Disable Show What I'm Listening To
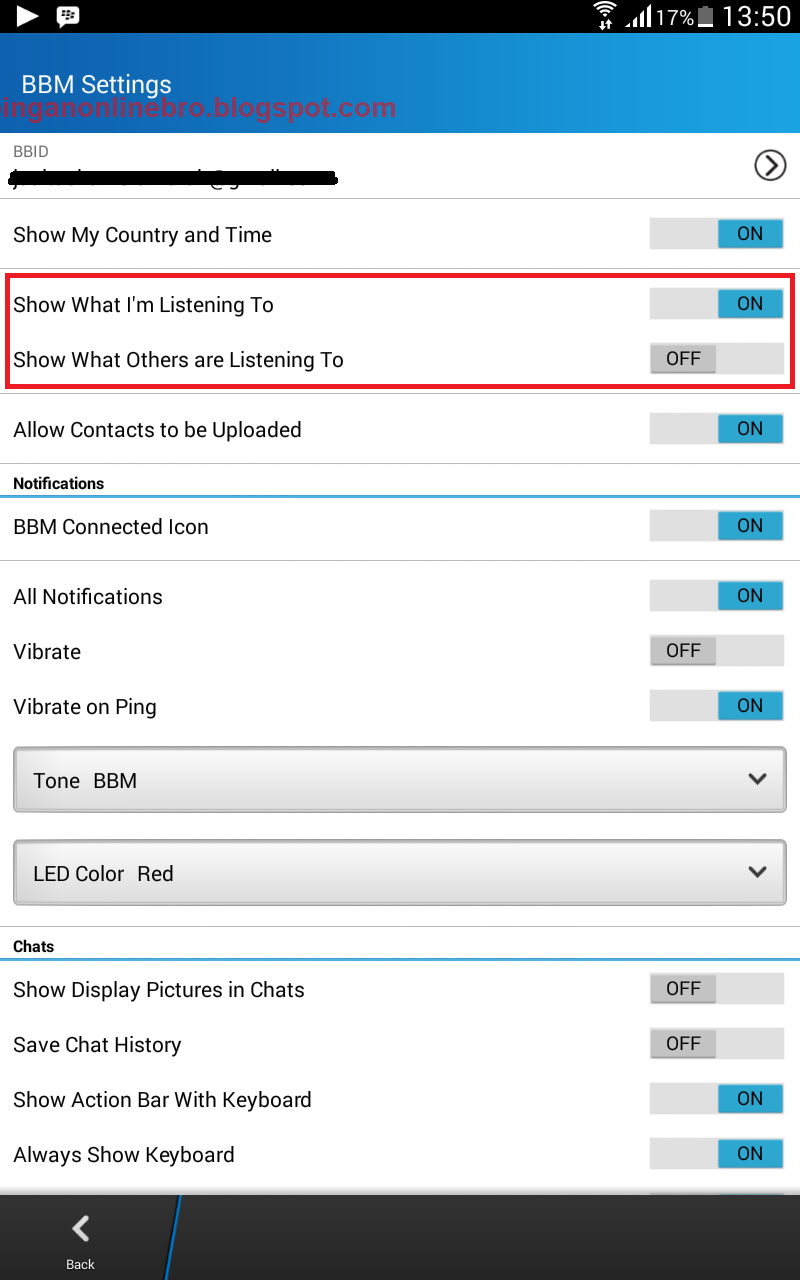 [x=716, y=304]
